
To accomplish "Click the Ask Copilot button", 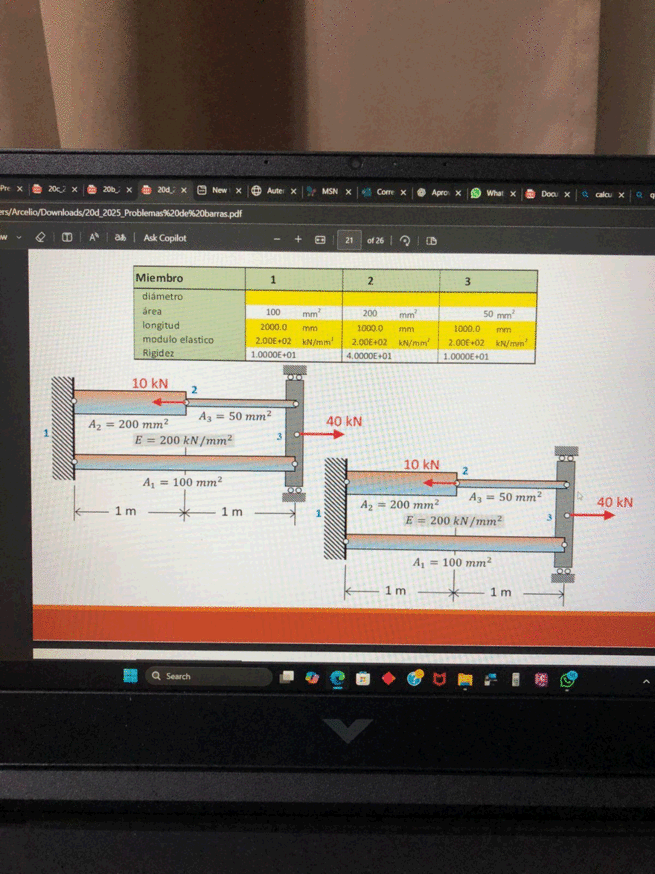I will pos(164,237).
